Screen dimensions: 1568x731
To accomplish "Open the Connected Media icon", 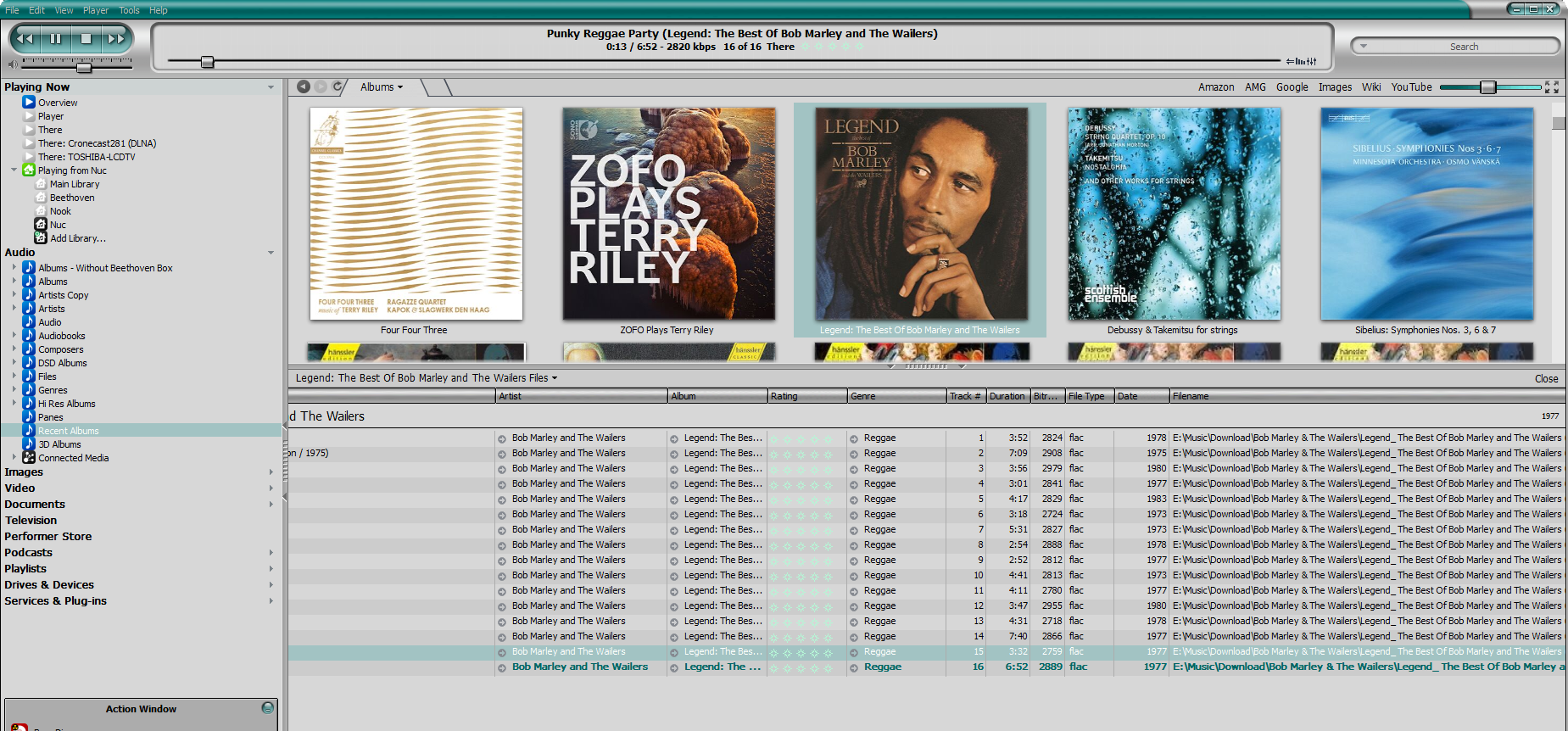I will (29, 458).
